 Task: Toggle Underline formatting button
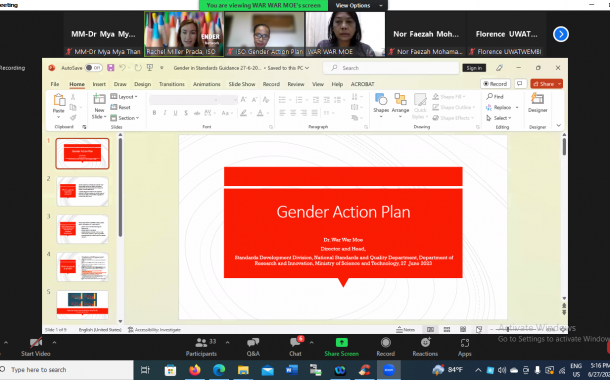[x=175, y=113]
